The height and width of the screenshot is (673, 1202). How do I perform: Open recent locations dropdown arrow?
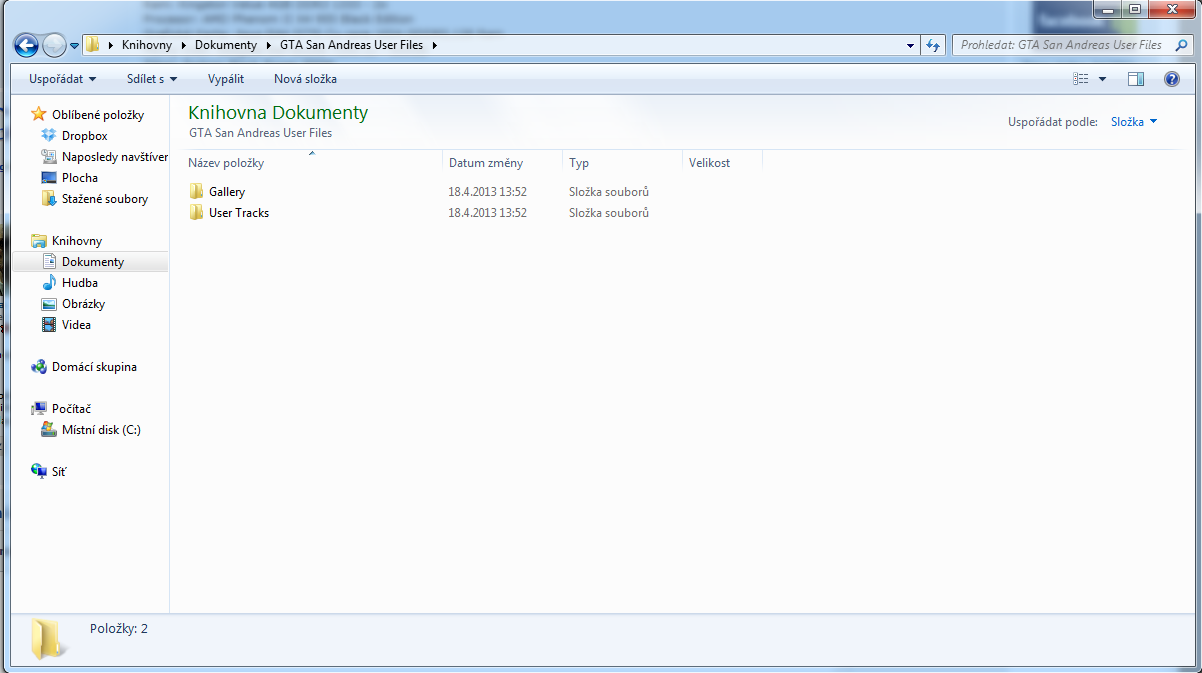74,46
